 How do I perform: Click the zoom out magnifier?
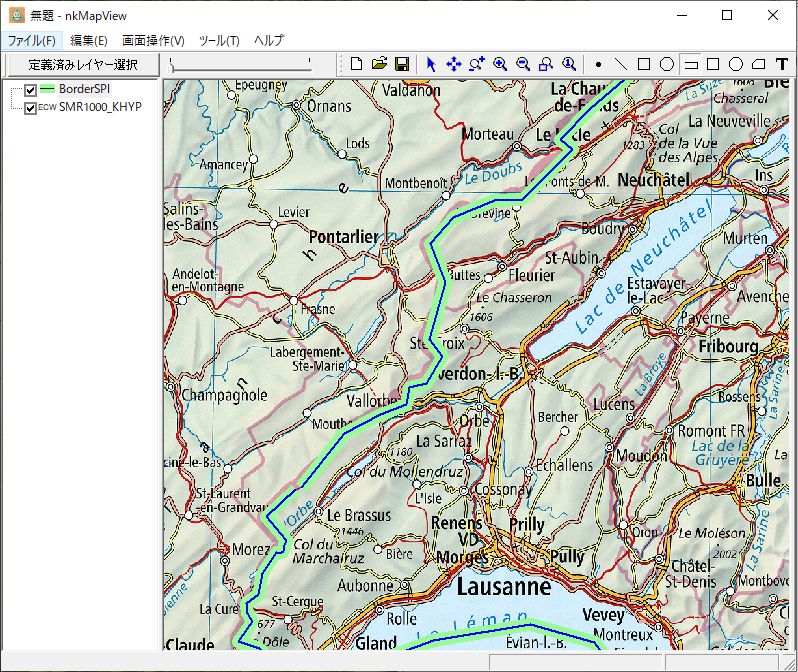(522, 64)
